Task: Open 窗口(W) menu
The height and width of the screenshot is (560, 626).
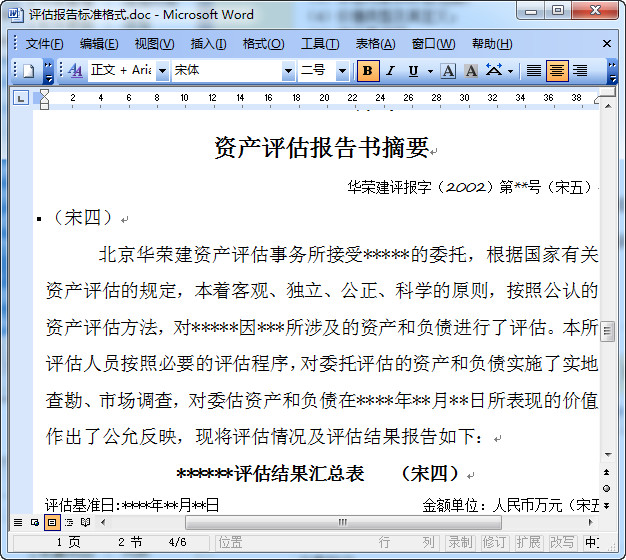Action: coord(434,44)
